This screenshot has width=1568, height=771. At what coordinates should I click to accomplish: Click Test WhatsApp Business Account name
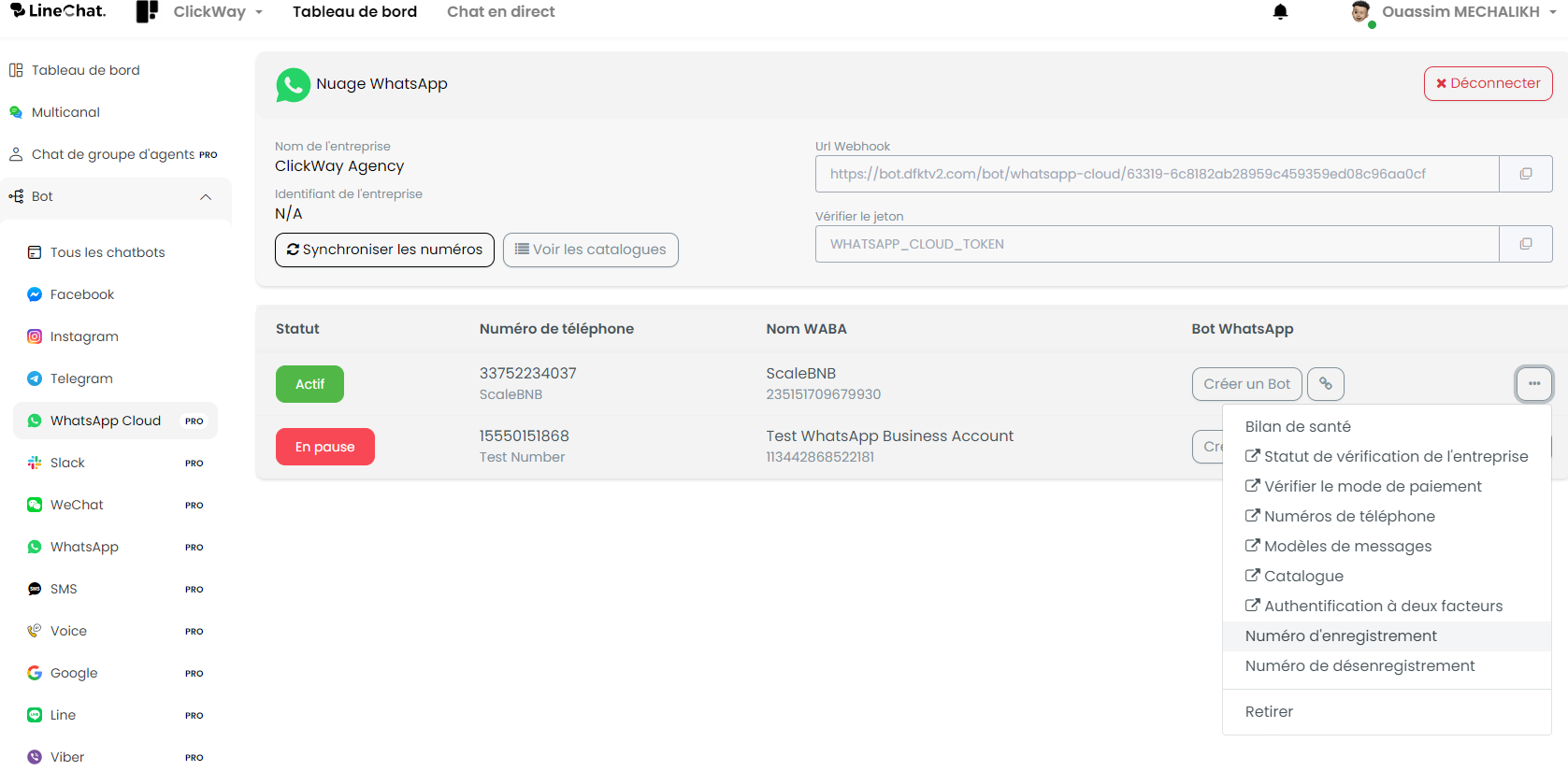890,435
